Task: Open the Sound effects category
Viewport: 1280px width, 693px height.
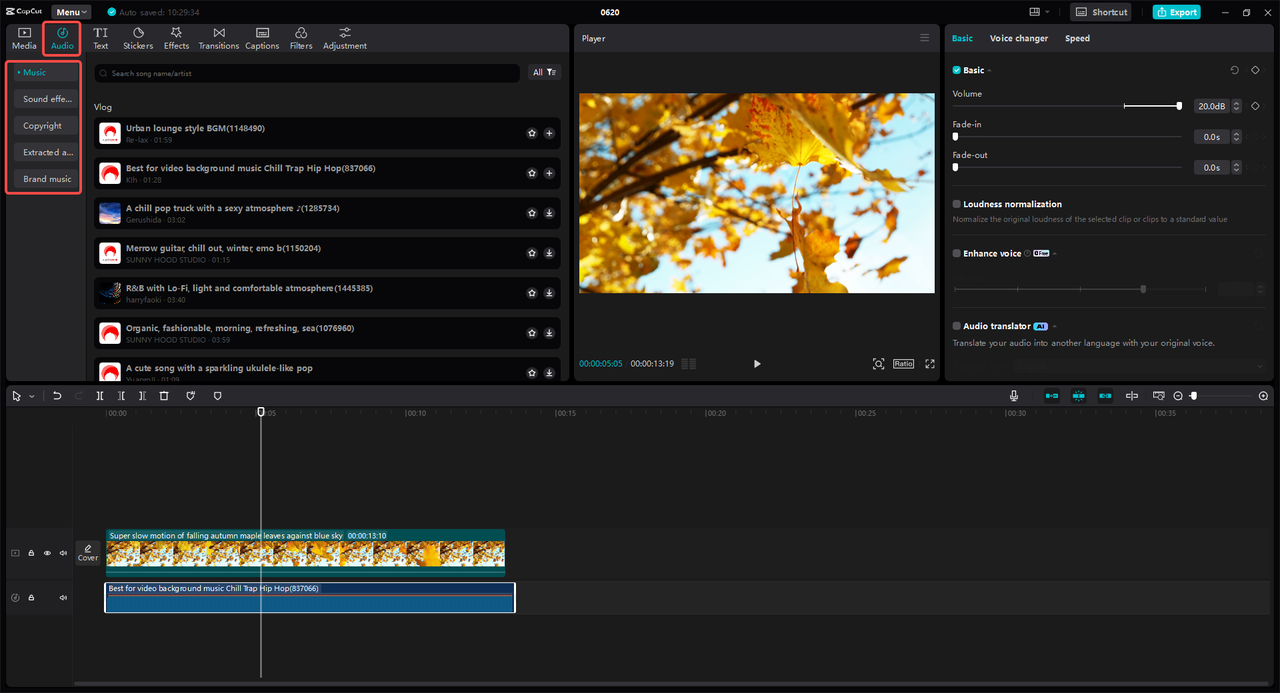Action: point(47,99)
